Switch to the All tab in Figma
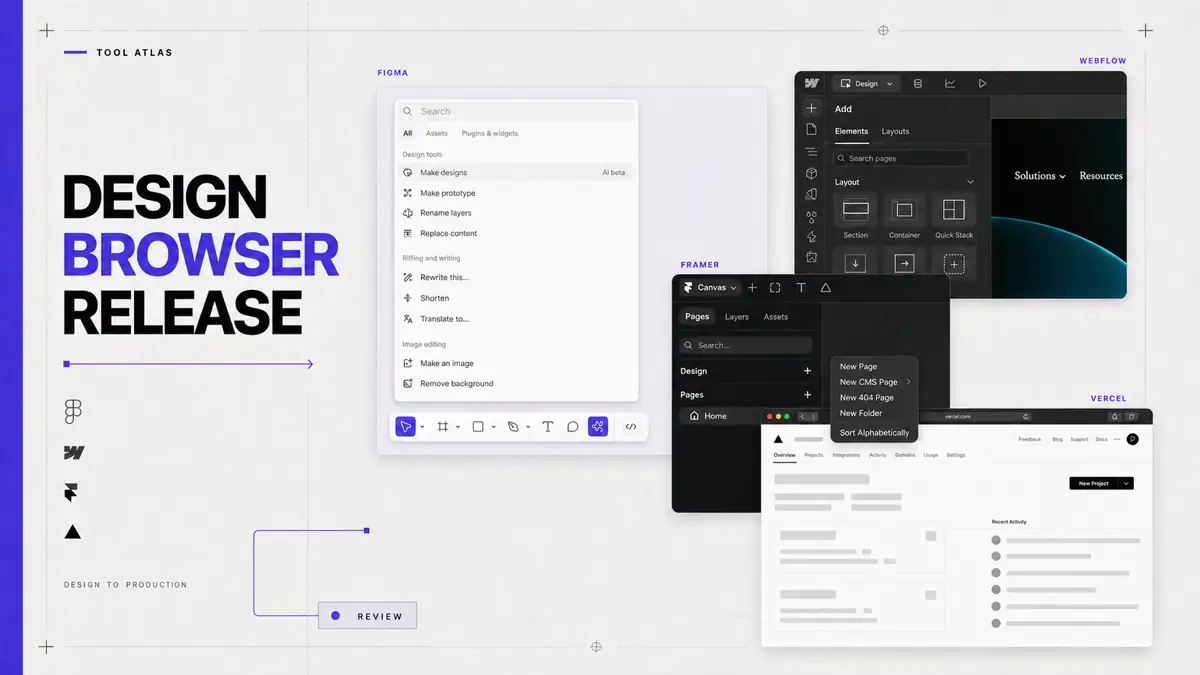This screenshot has height=675, width=1200. (408, 133)
